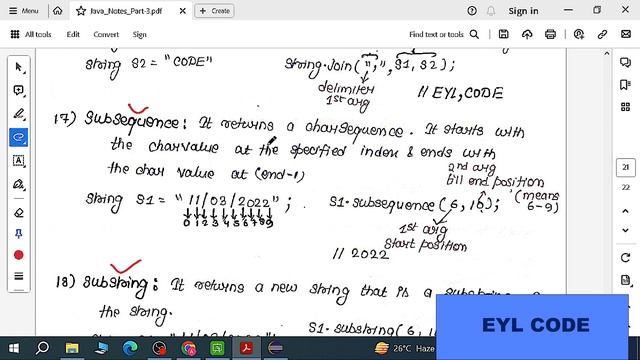Viewport: 640px width, 360px height.
Task: Open All tools panel
Action: pyautogui.click(x=31, y=34)
